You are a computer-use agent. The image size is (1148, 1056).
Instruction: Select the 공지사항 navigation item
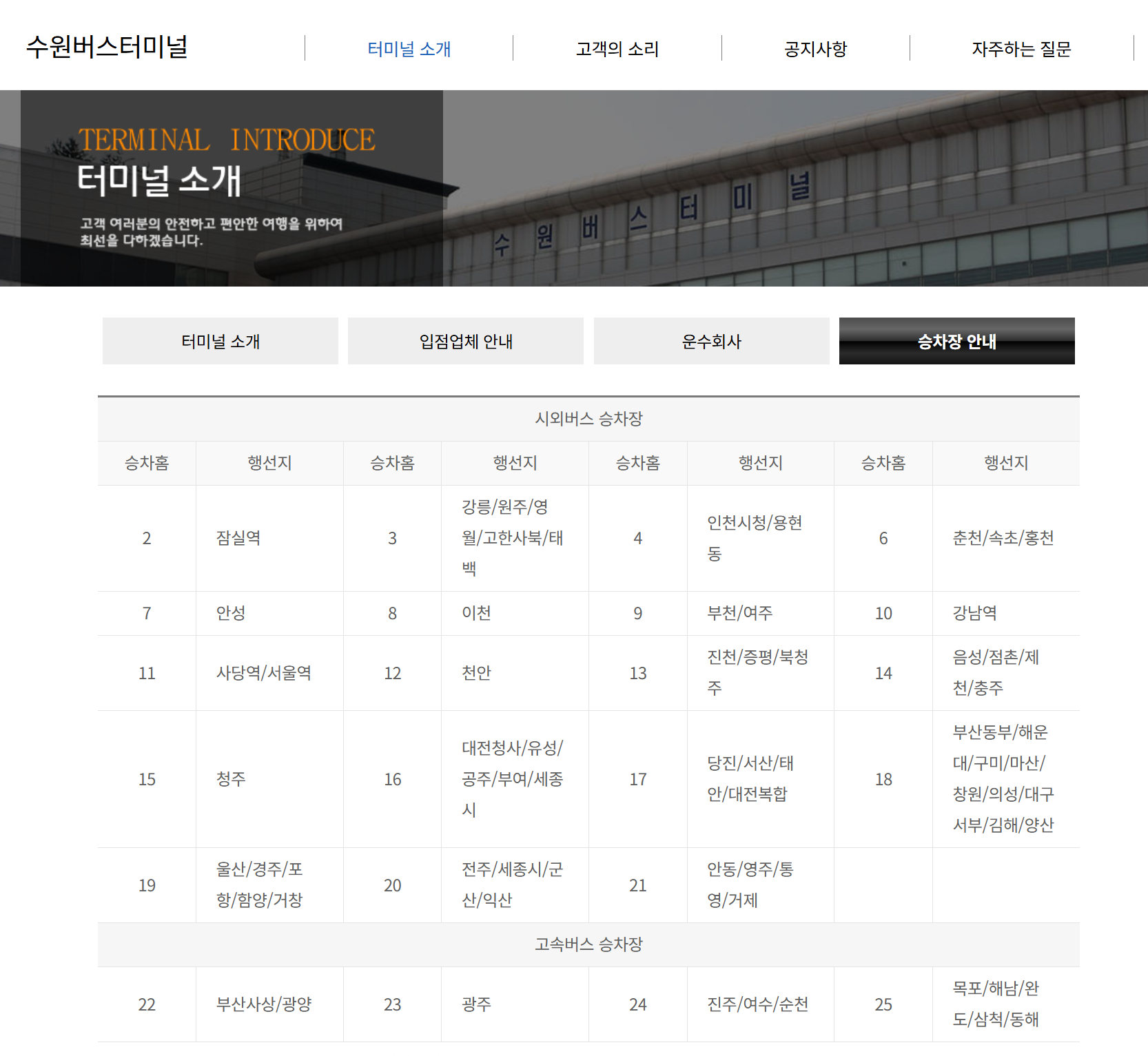pos(815,49)
